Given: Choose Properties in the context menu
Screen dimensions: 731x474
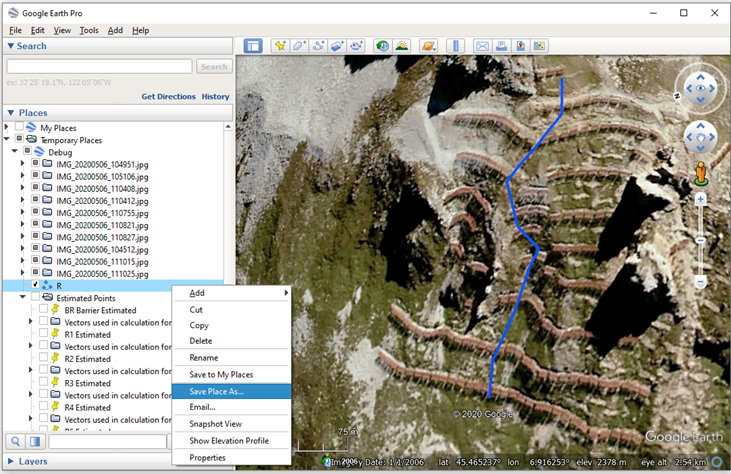Looking at the screenshot, I should coord(232,458).
